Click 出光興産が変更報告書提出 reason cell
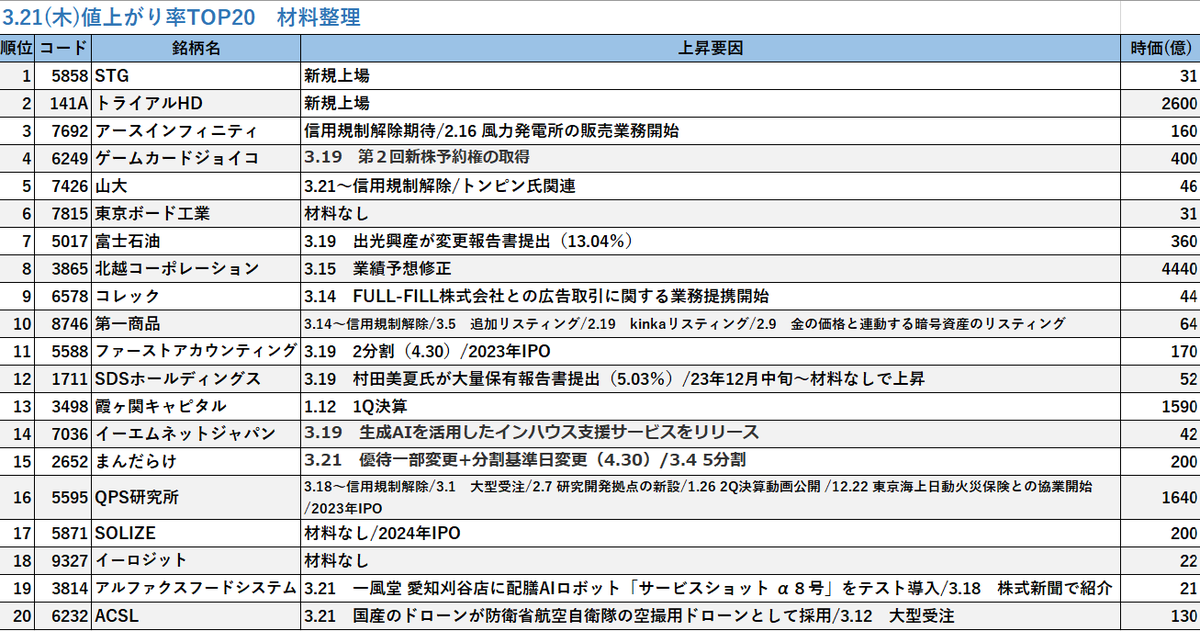Screen dimensions: 1200x631 click(709, 240)
